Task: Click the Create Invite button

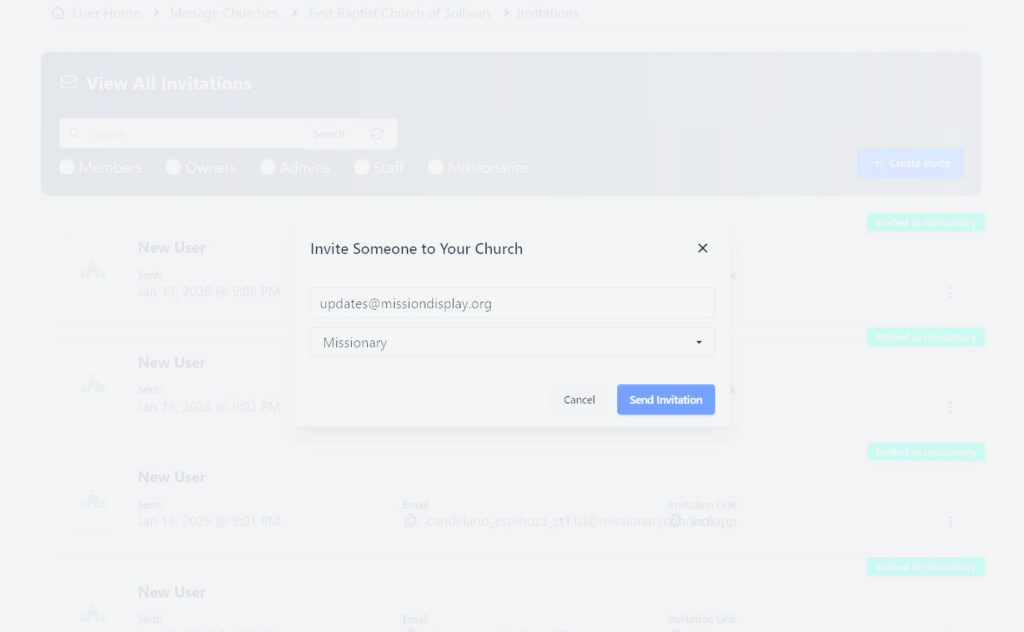Action: point(910,163)
